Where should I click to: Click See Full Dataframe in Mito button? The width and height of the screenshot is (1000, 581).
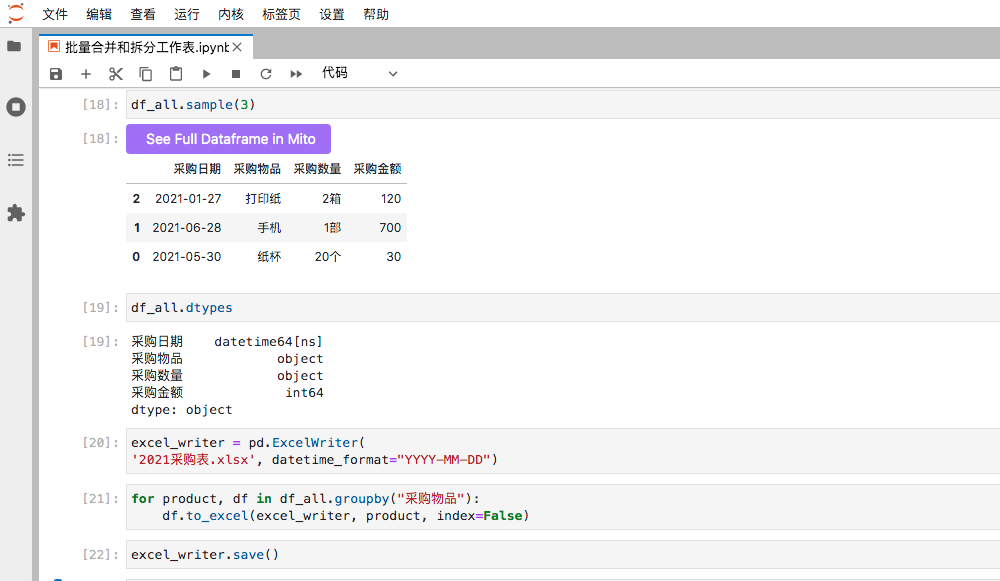[x=228, y=139]
